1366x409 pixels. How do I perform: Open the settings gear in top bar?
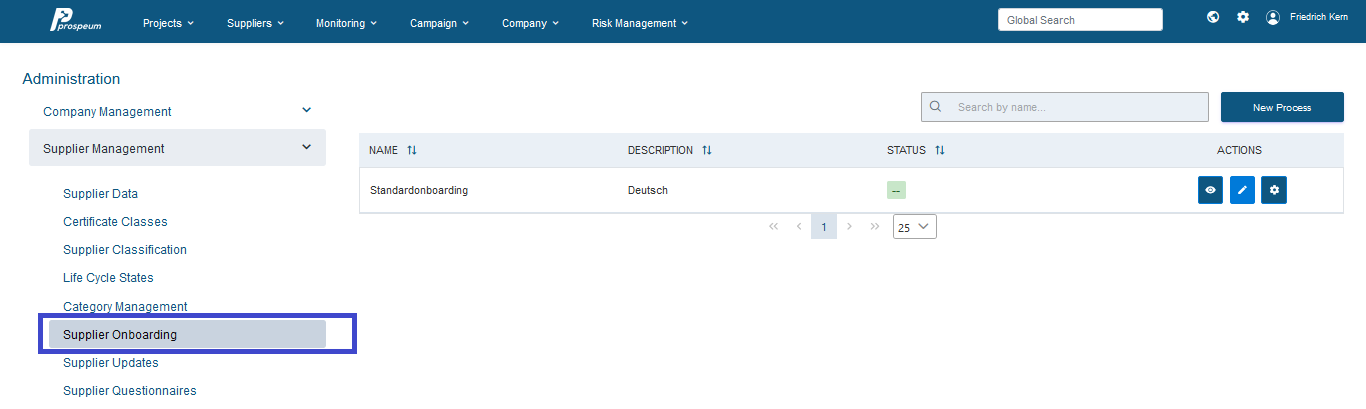click(1243, 17)
